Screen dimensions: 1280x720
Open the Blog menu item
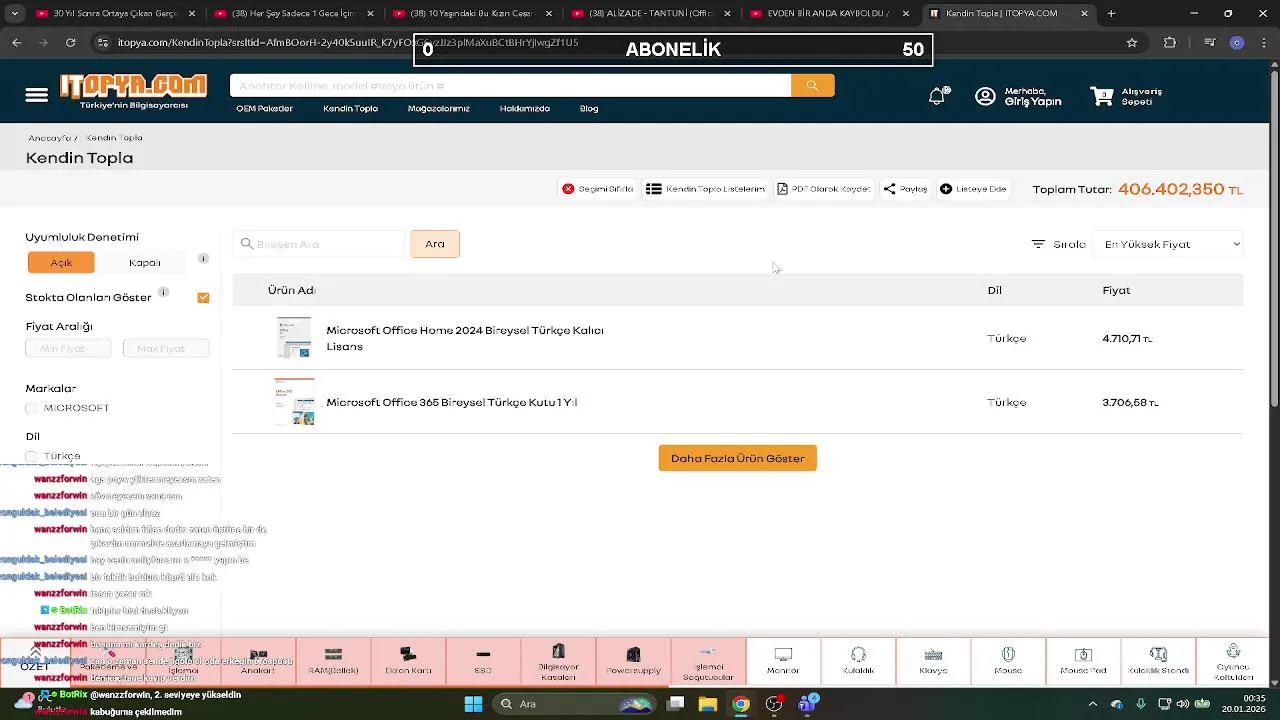589,108
